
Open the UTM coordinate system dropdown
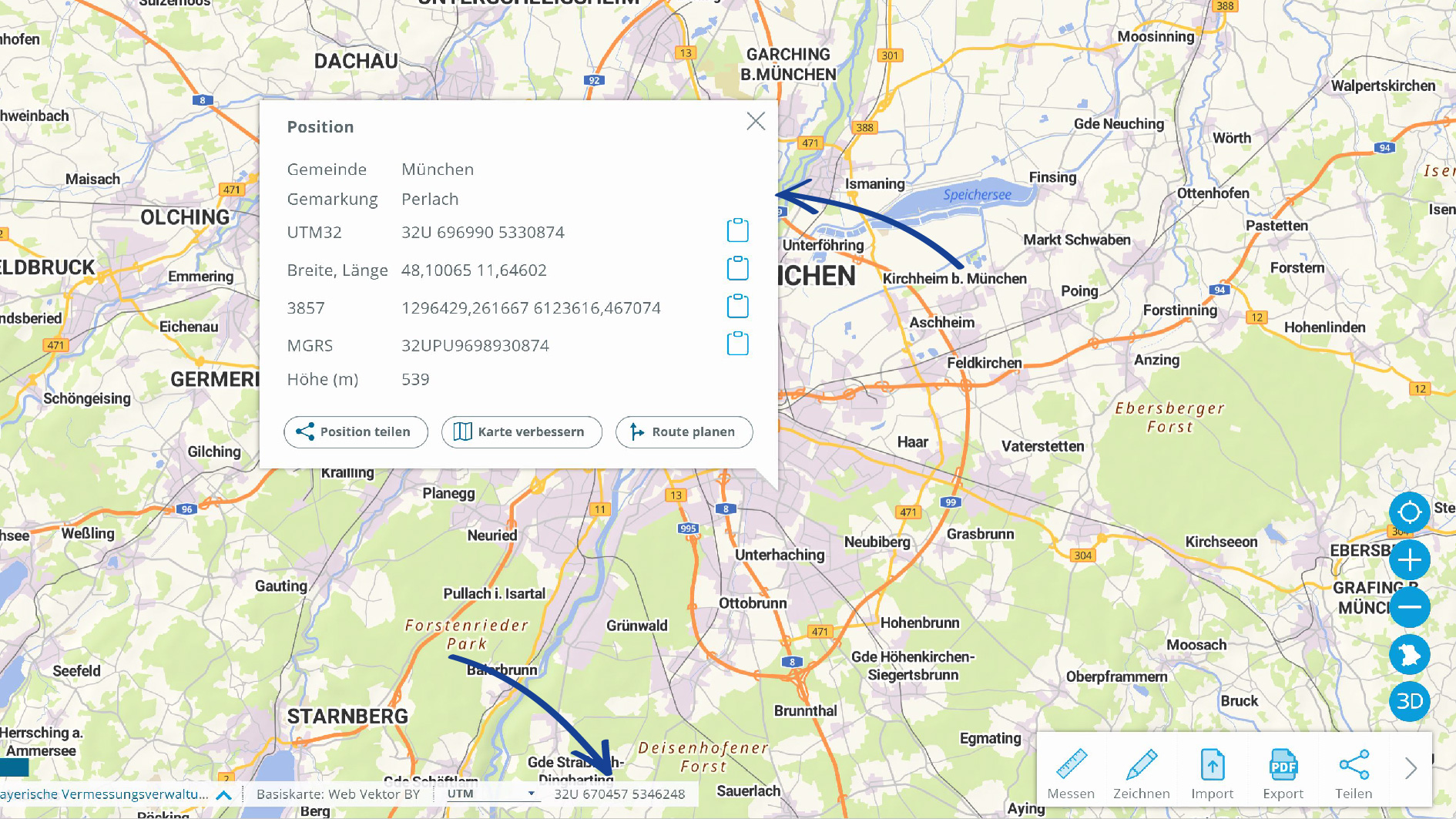(491, 794)
